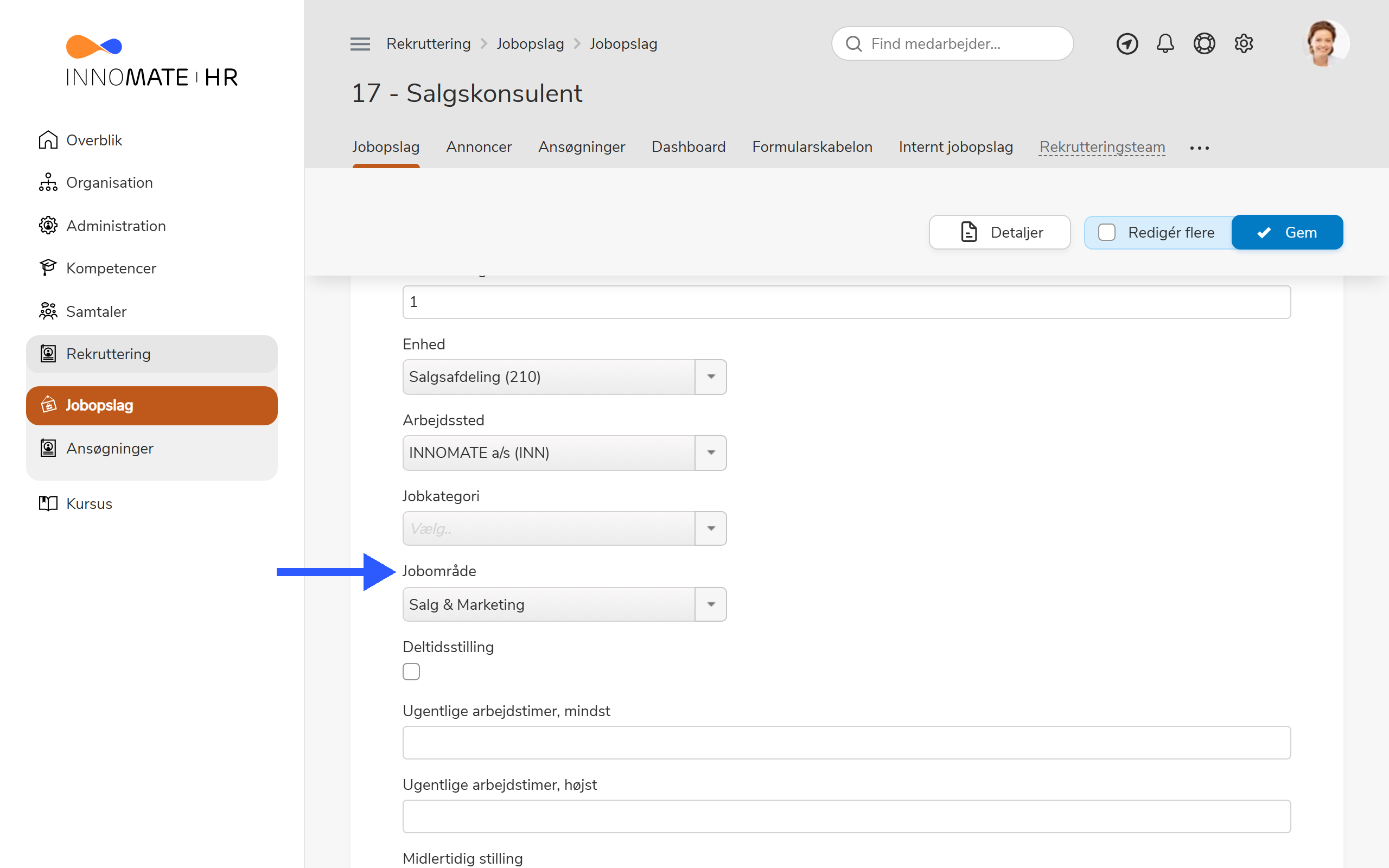Switch to the Annoncer tab
Viewport: 1389px width, 868px height.
[x=479, y=147]
